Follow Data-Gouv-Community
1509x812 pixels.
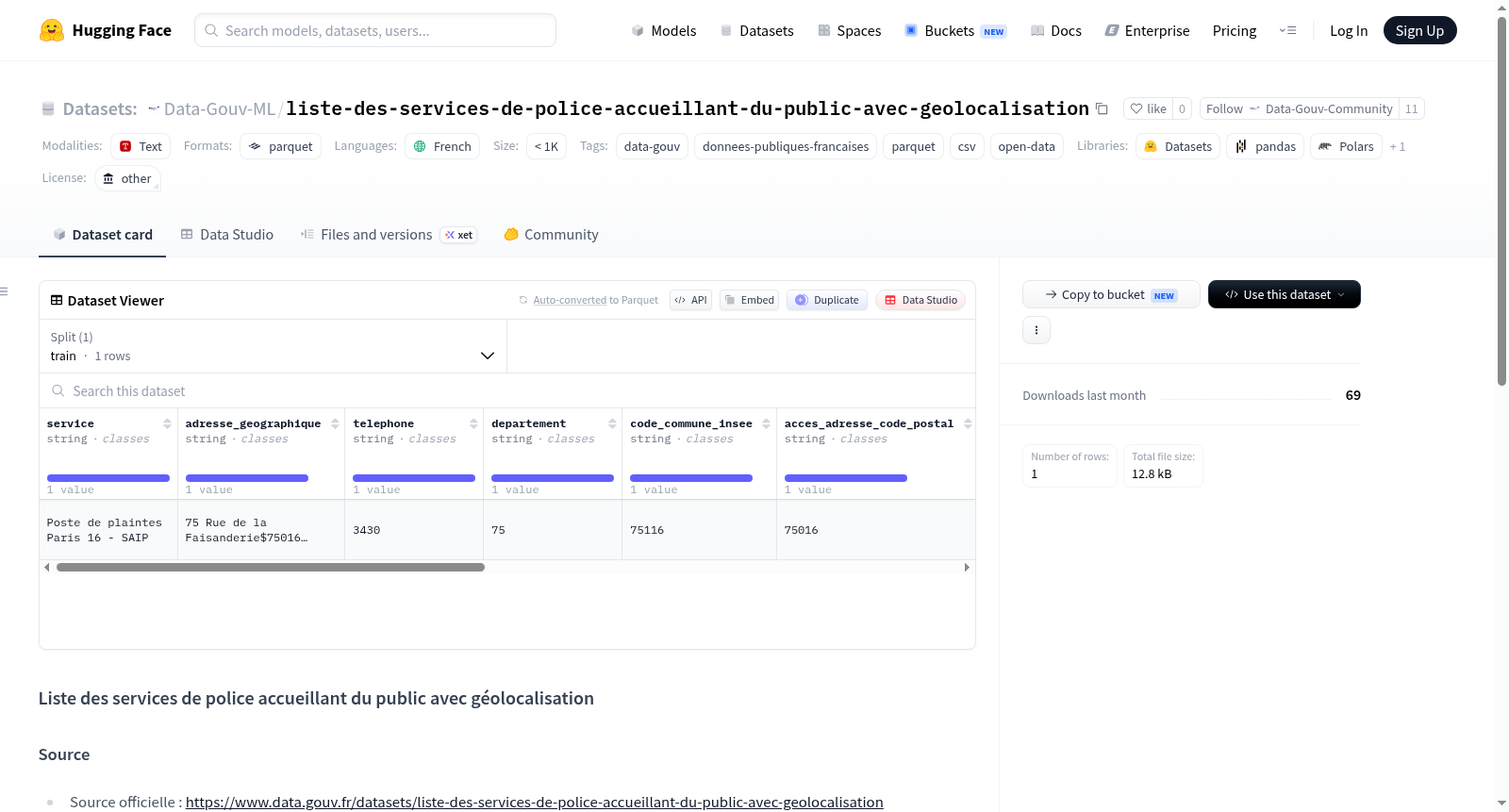point(1299,108)
